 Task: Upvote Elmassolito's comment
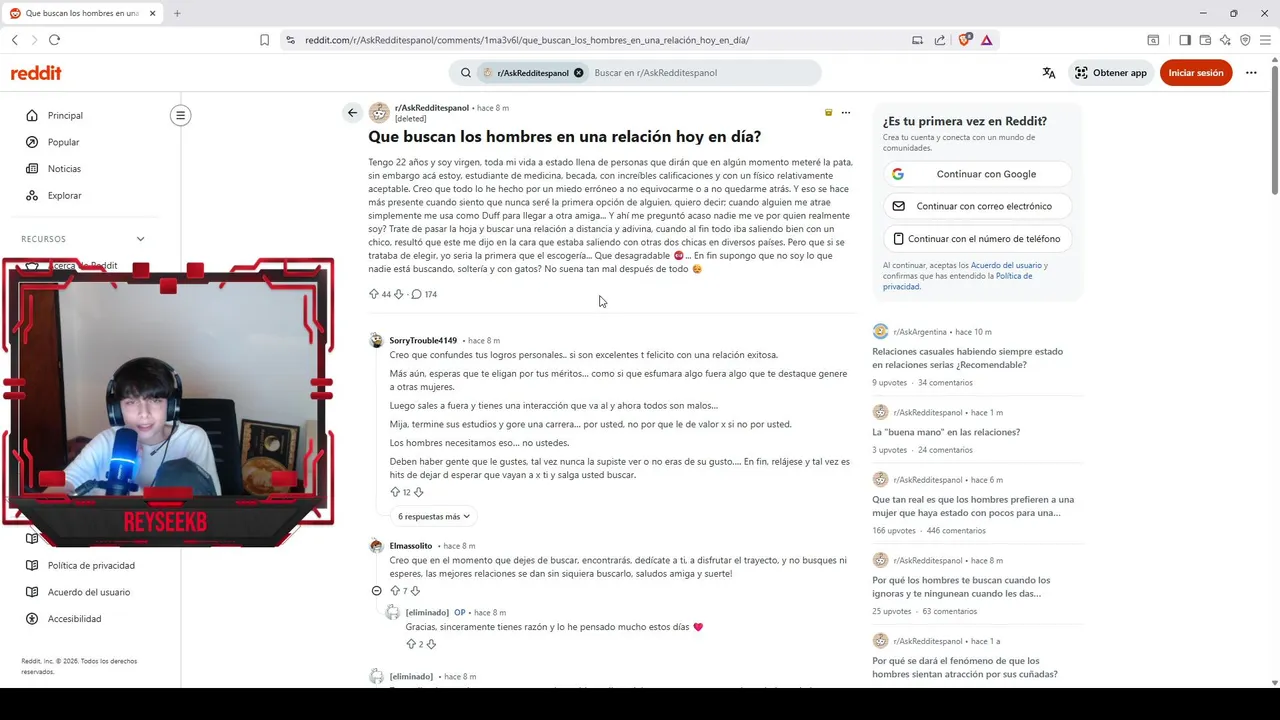(x=395, y=591)
